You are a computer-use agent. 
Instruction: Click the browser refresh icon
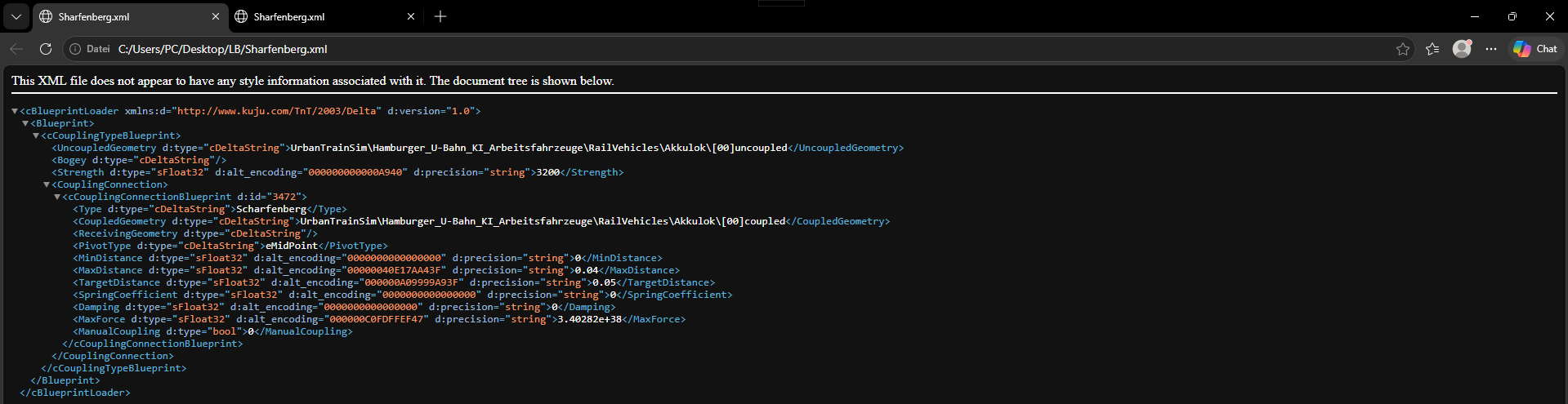click(46, 49)
